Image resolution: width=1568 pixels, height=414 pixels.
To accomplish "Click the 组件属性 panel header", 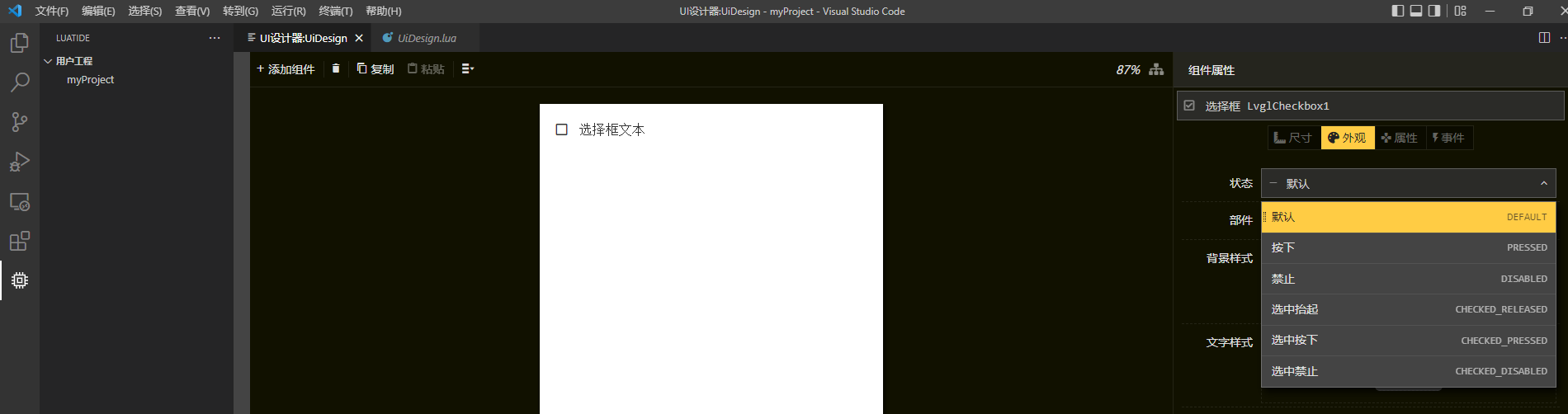I will point(1211,70).
